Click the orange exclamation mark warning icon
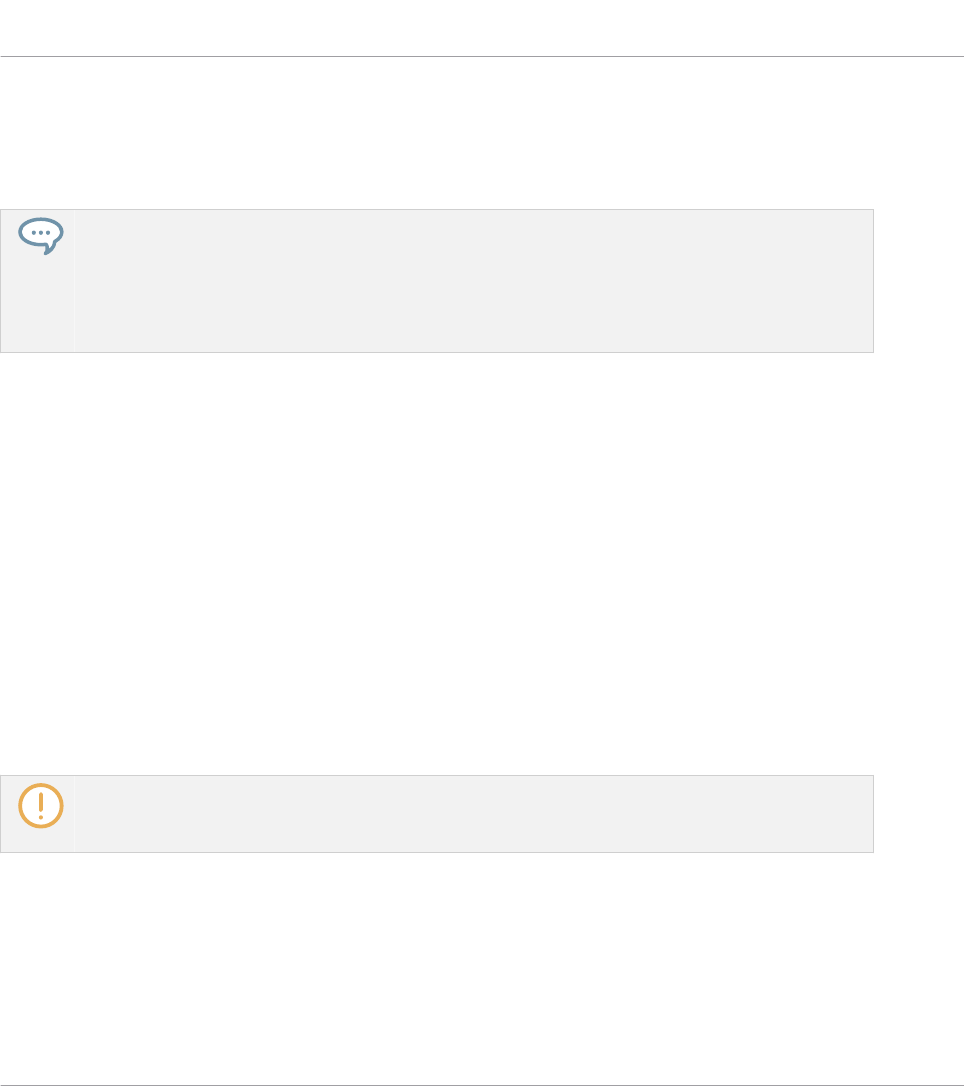The image size is (965, 1086). pos(41,805)
